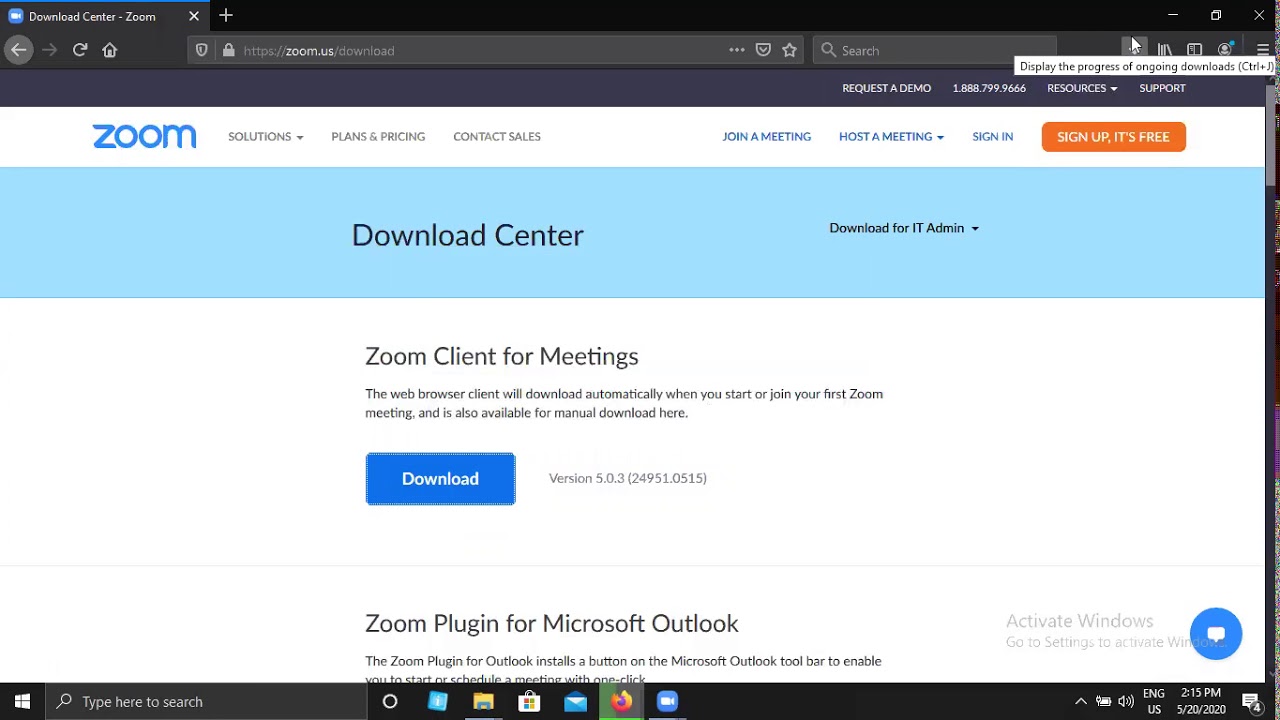The width and height of the screenshot is (1280, 720).
Task: Open page actions three-dot menu
Action: pyautogui.click(x=737, y=50)
